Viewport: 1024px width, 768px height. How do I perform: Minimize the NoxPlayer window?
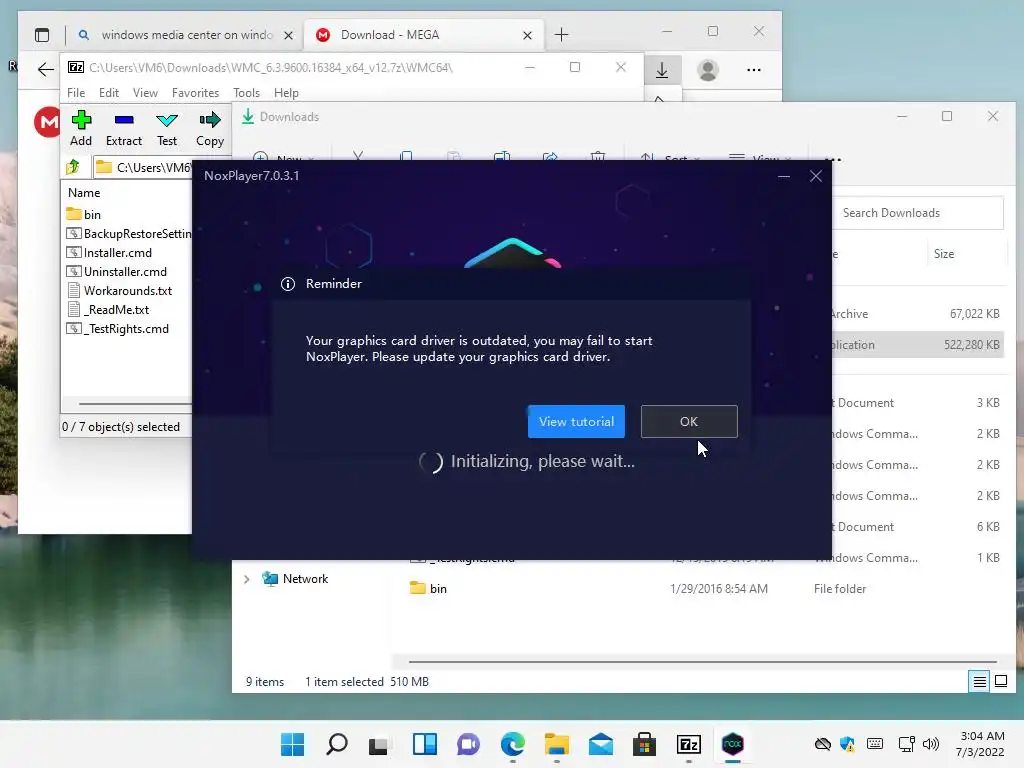pos(784,176)
